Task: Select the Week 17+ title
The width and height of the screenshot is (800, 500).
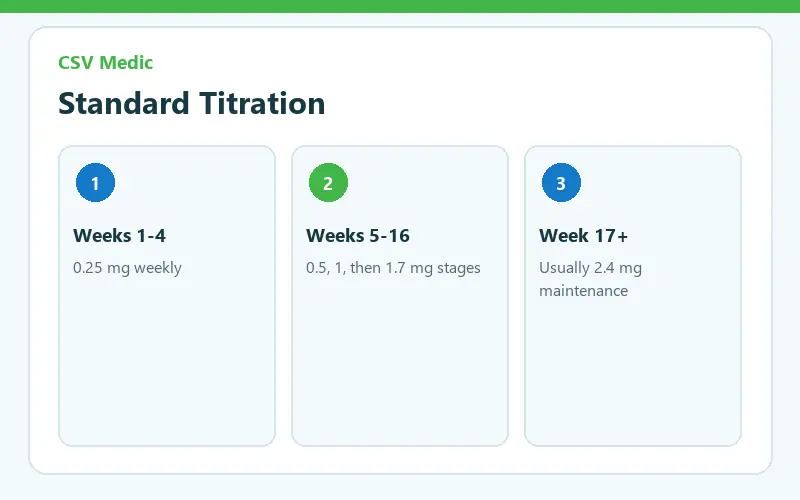Action: (x=583, y=236)
